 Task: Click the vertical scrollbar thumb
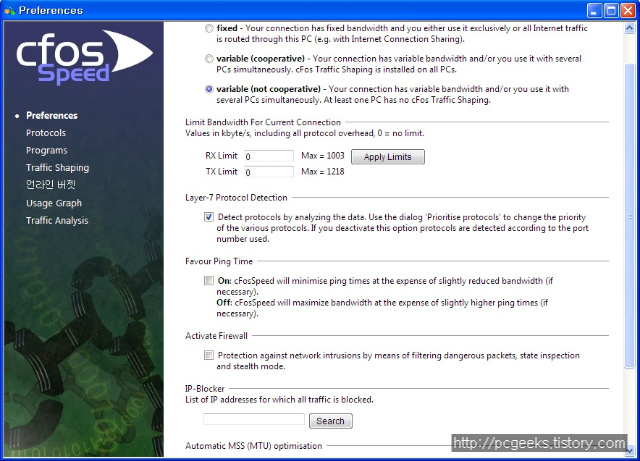629,216
